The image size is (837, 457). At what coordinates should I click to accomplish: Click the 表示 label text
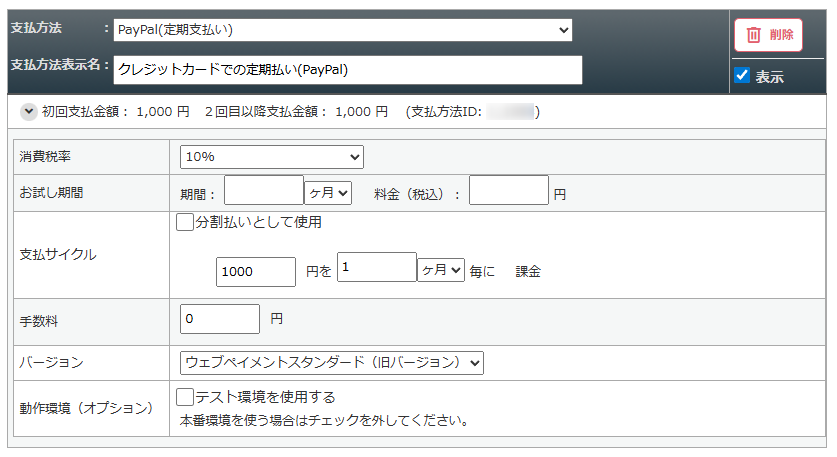tap(769, 77)
